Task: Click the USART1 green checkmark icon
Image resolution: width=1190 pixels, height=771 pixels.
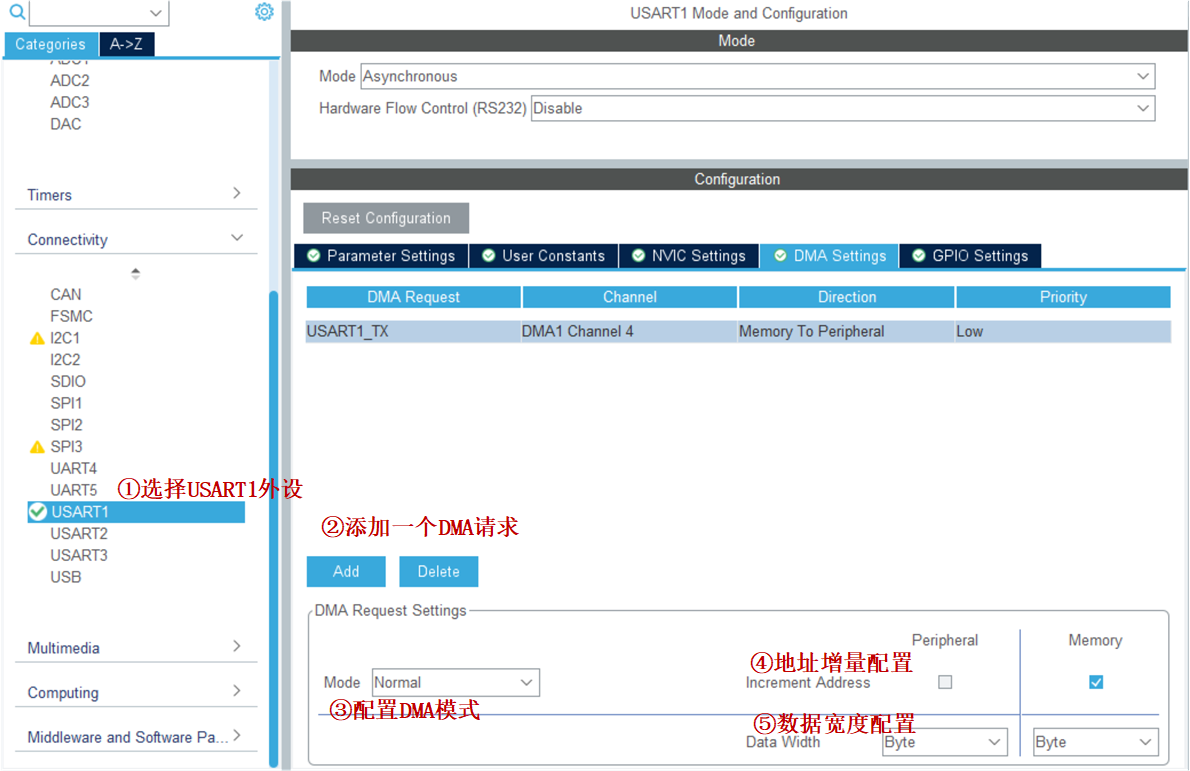Action: (x=38, y=512)
